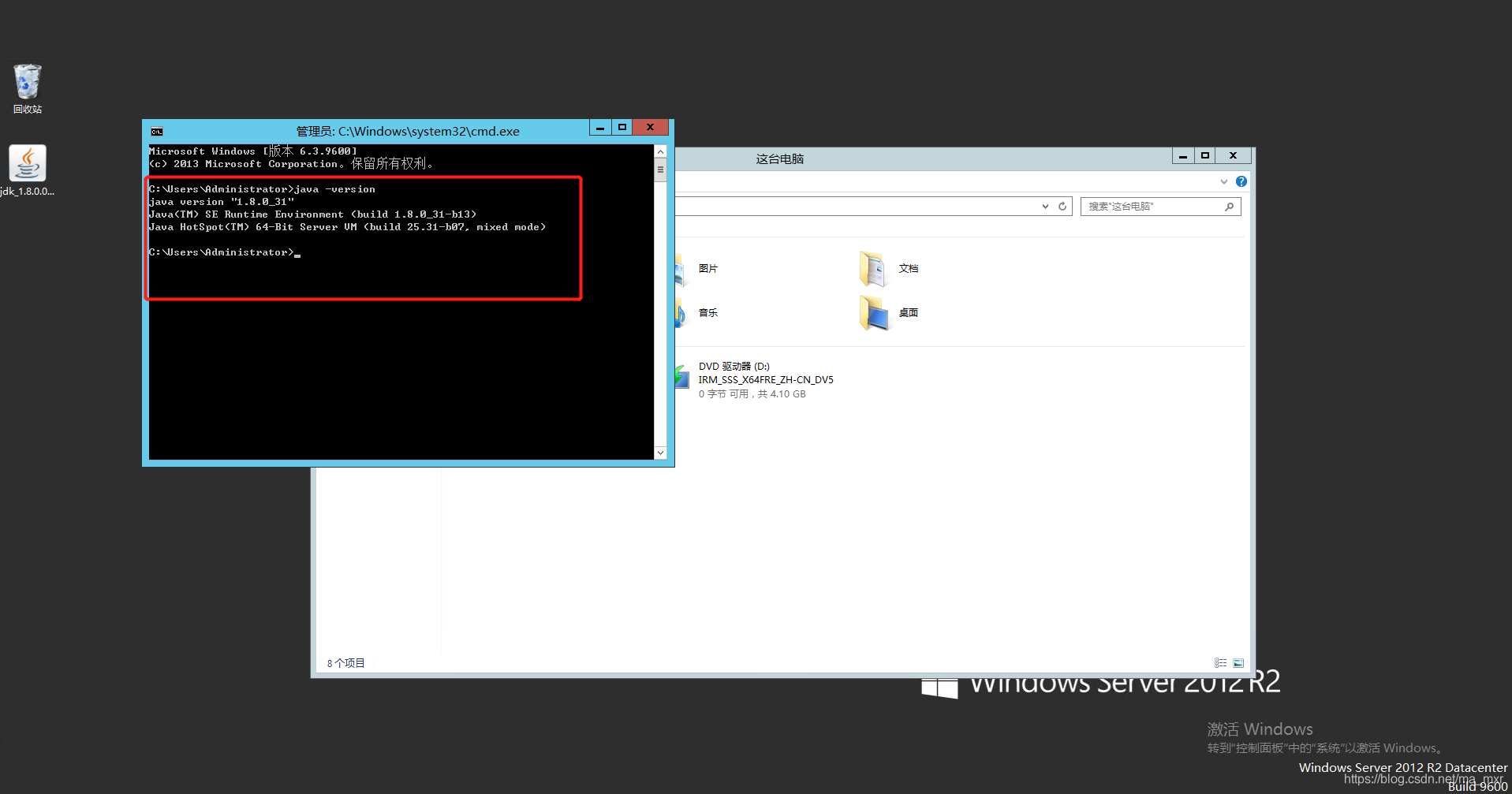Select the Recycle Bin (回收站) desktop icon
The height and width of the screenshot is (794, 1512).
click(28, 88)
